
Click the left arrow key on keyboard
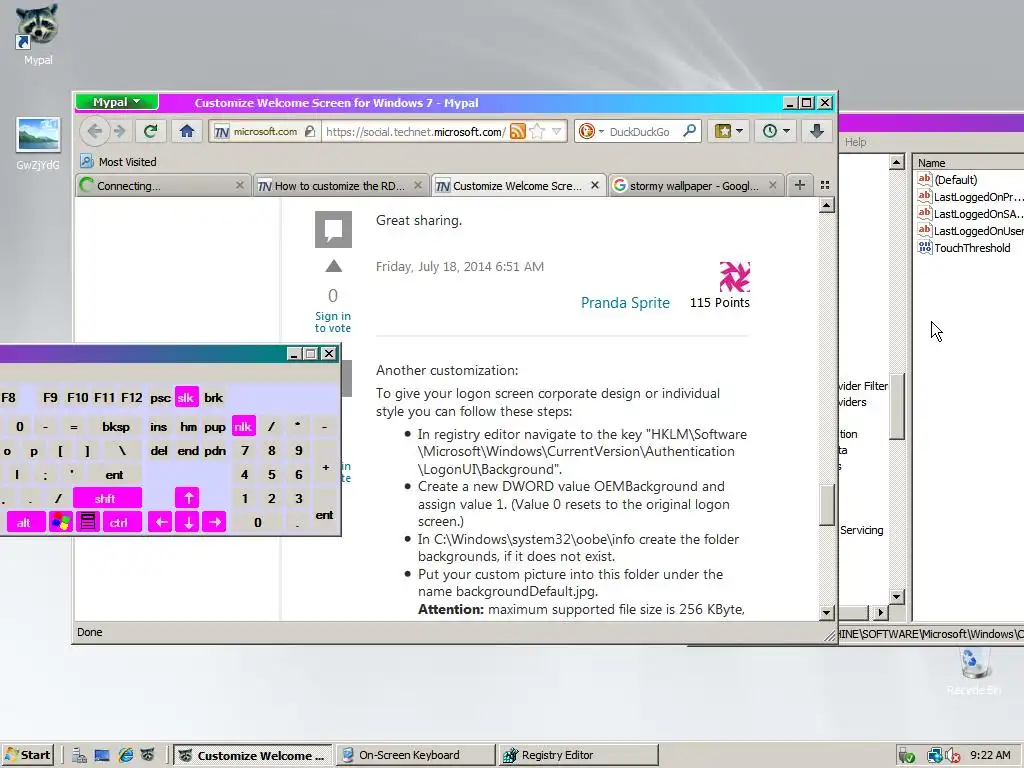(x=161, y=522)
